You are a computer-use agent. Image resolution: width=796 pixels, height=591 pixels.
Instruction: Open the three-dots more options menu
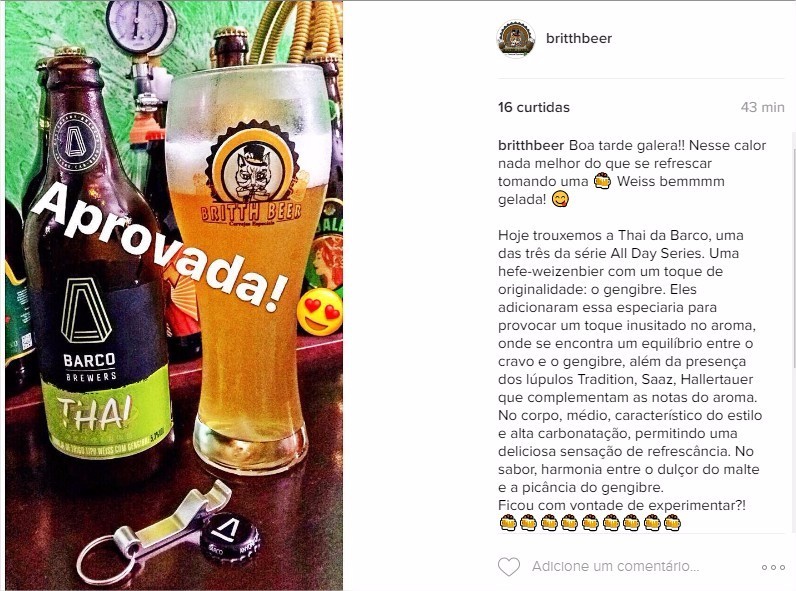point(773,567)
